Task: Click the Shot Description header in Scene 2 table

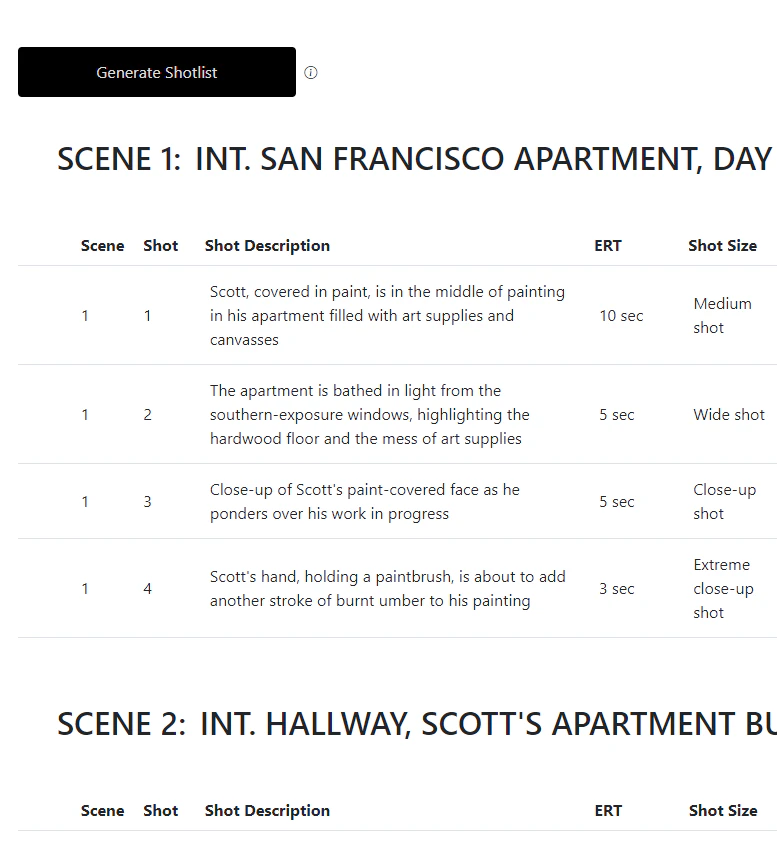Action: point(267,811)
